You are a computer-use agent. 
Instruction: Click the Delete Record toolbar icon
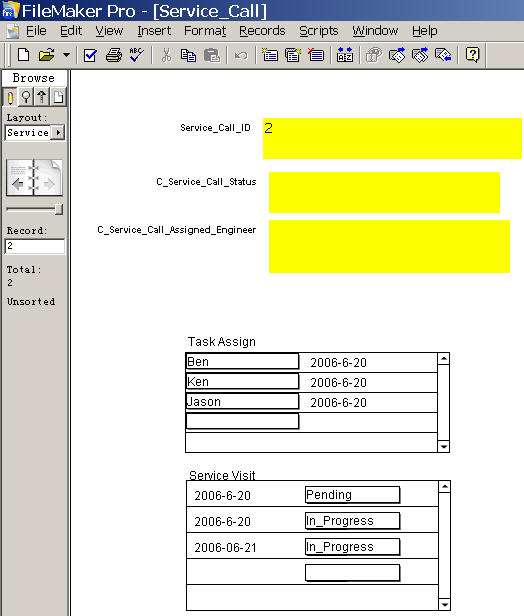point(316,55)
